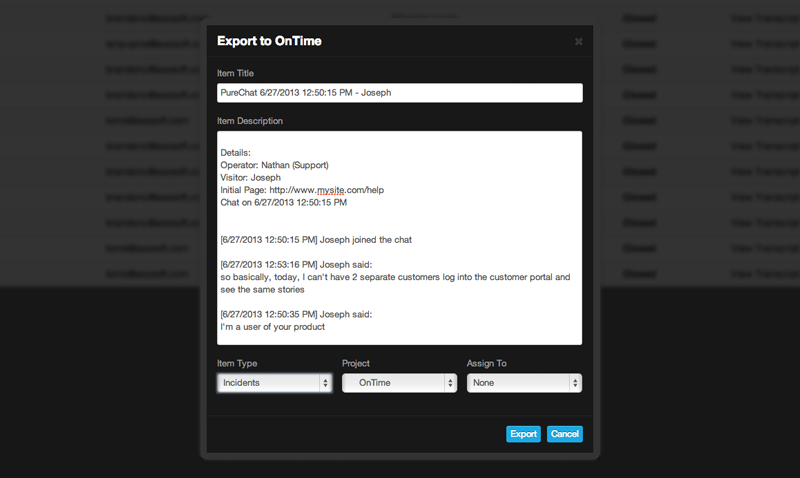The image size is (800, 478).
Task: Open the Assign To dropdown showing None
Action: (x=524, y=383)
